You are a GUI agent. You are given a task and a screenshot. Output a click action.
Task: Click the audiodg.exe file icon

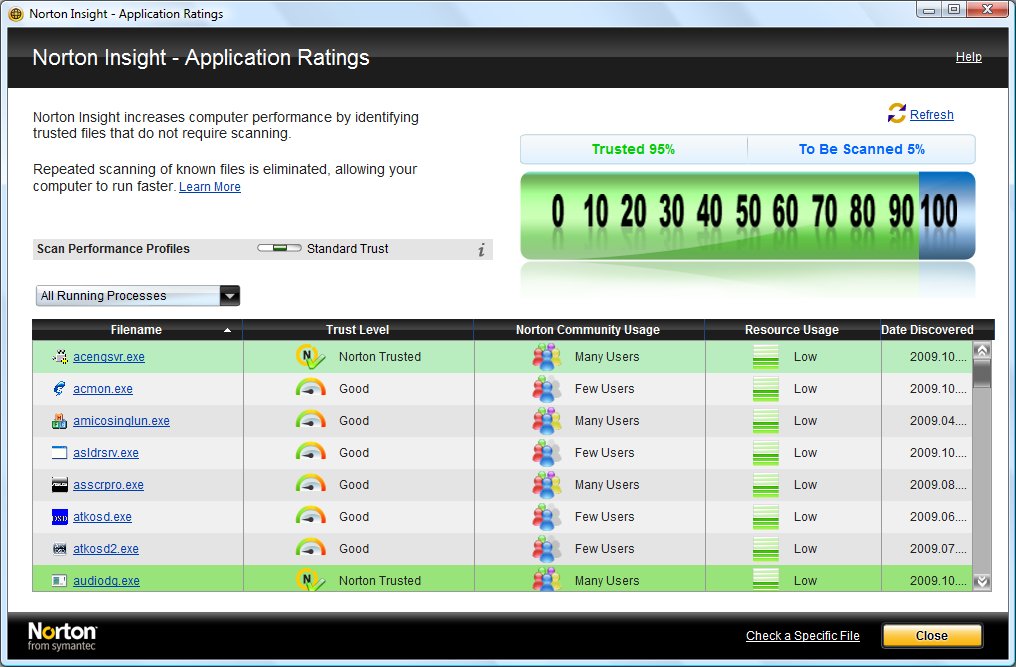pos(60,580)
